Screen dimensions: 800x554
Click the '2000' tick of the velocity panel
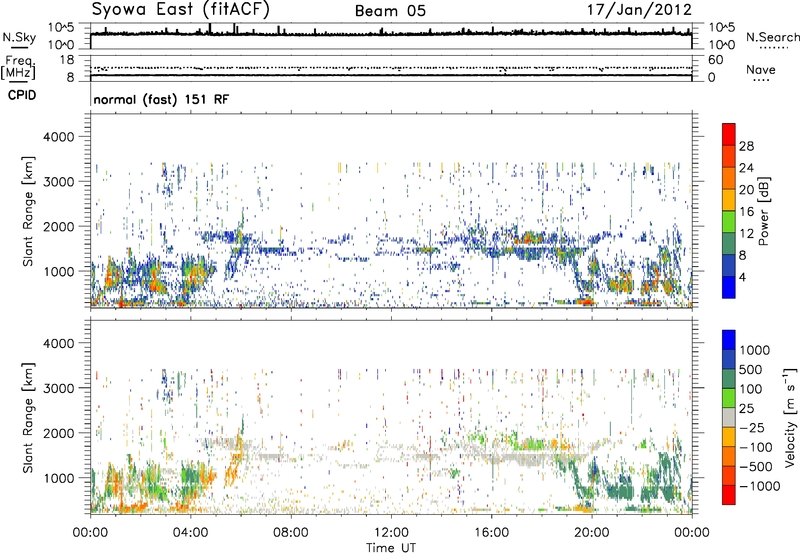pos(58,433)
